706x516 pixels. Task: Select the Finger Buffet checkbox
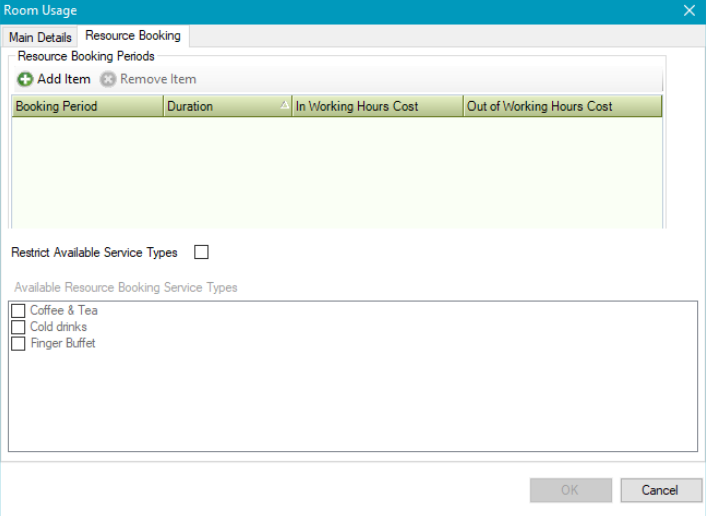(x=18, y=344)
